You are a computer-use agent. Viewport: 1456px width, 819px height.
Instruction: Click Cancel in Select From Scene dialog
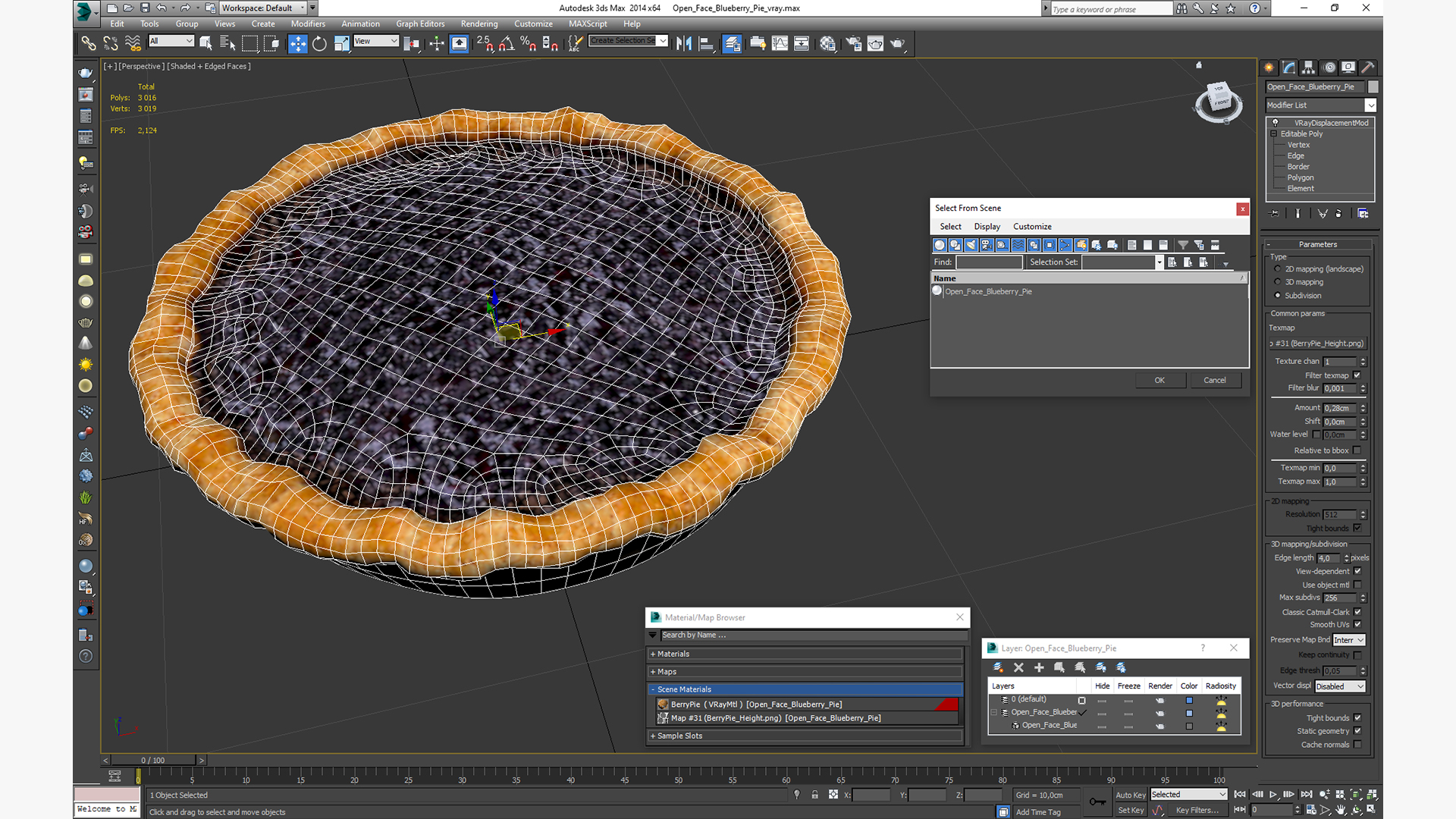click(x=1215, y=380)
